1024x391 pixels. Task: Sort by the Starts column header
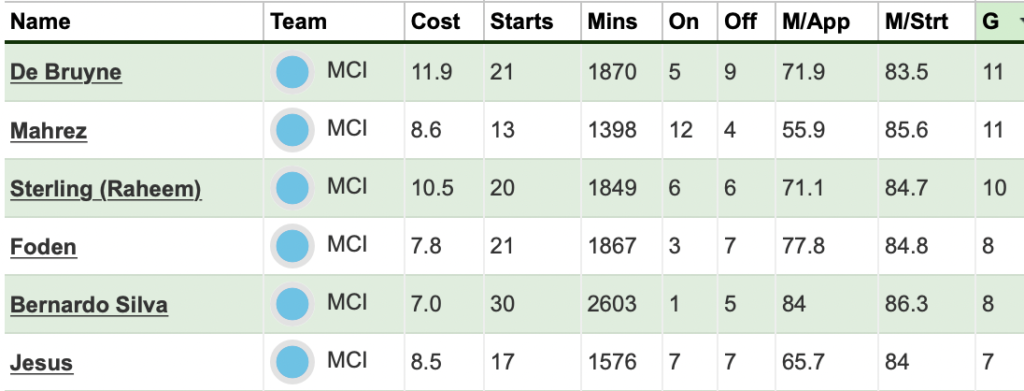[x=522, y=22]
